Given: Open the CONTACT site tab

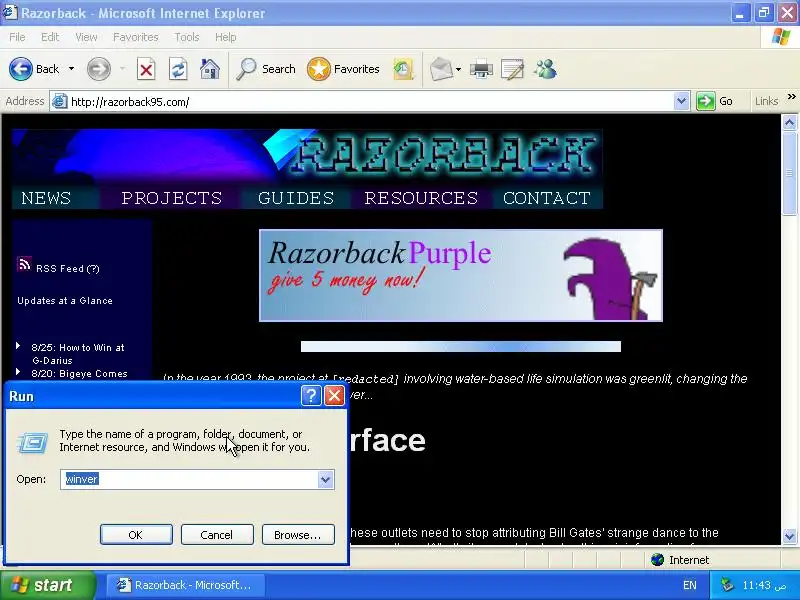Looking at the screenshot, I should [547, 198].
